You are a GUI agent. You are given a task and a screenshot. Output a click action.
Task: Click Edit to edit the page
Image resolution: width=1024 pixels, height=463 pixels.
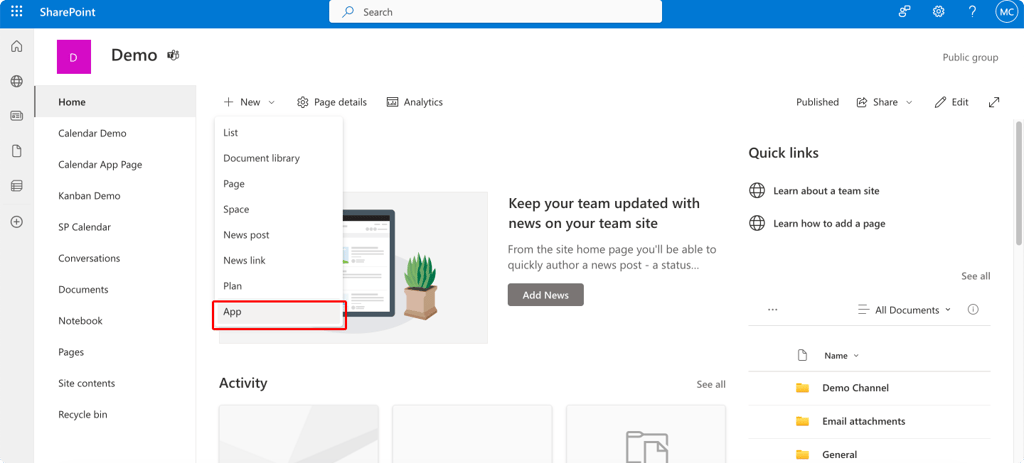952,102
